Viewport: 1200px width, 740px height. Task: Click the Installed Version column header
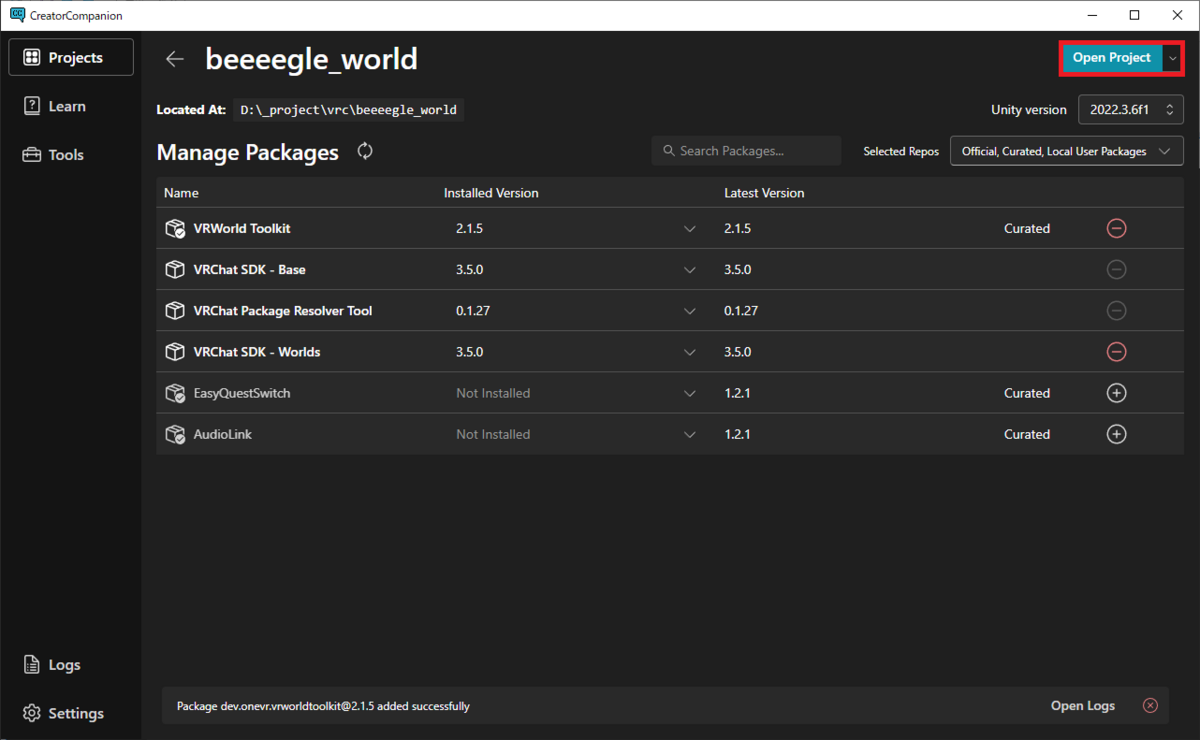coord(491,193)
